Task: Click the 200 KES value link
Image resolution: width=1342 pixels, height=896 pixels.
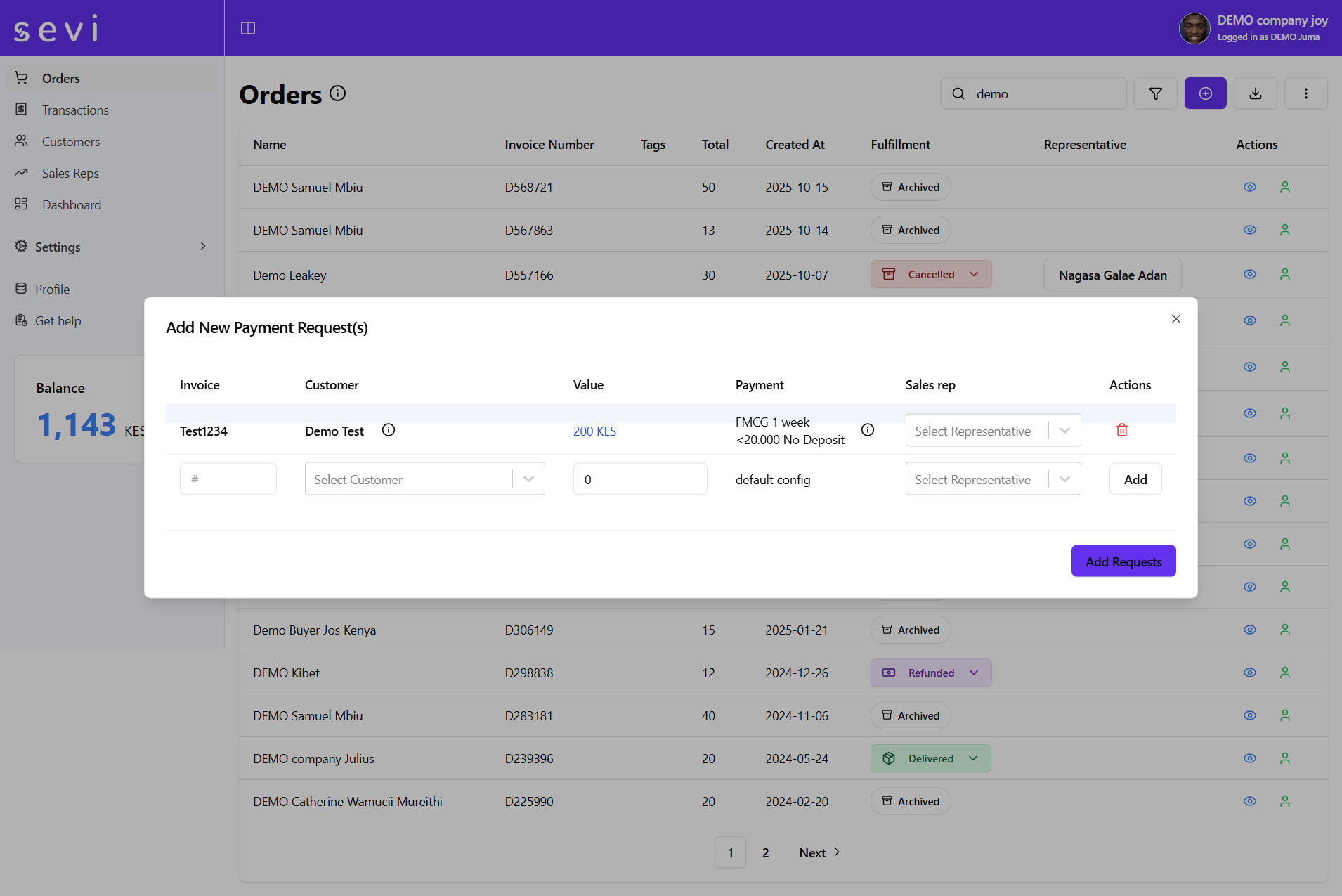Action: (x=594, y=431)
